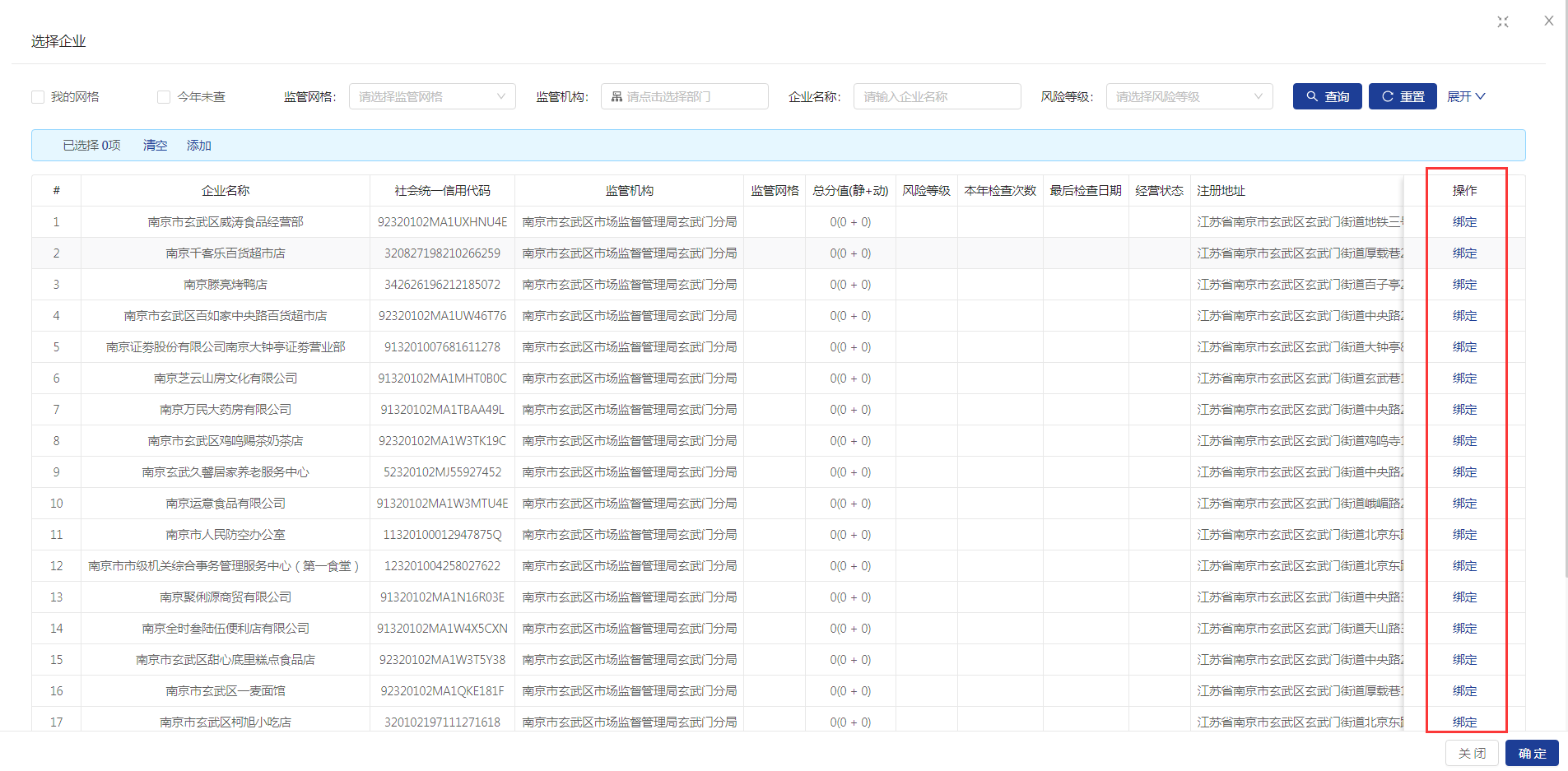Click the 重置 reset button
1568x771 pixels.
(1402, 96)
